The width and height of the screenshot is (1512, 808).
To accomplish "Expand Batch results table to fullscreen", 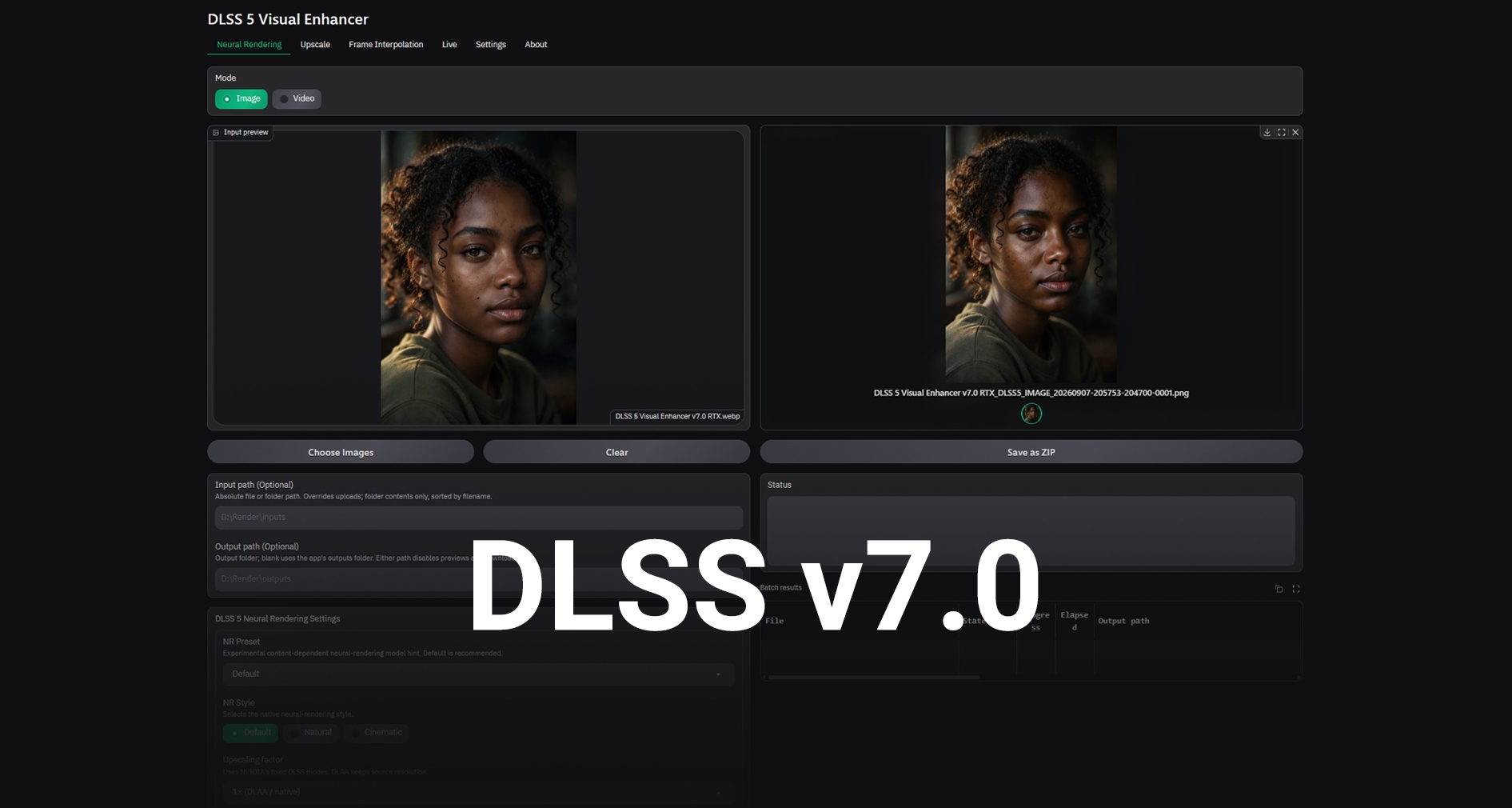I will (1296, 589).
